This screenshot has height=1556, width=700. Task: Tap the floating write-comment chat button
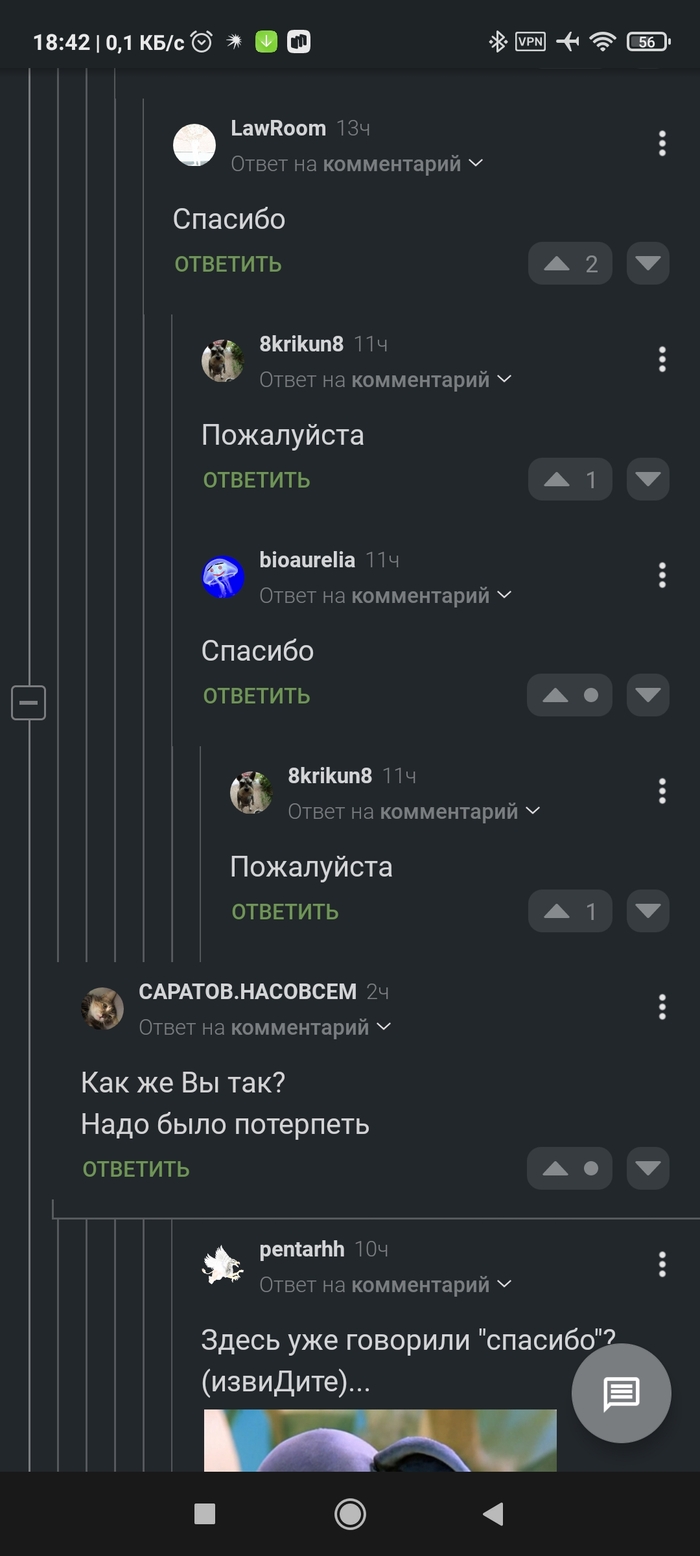click(x=621, y=1393)
